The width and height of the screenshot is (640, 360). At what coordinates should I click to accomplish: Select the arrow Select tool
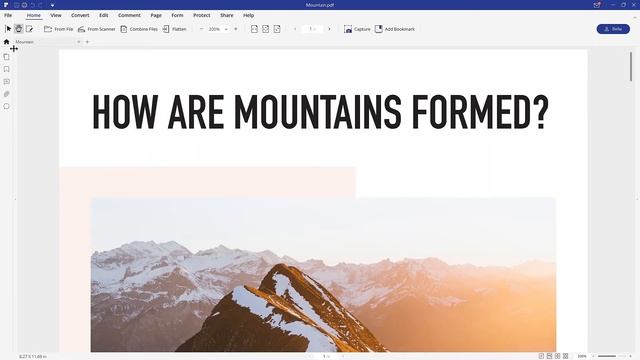8,29
